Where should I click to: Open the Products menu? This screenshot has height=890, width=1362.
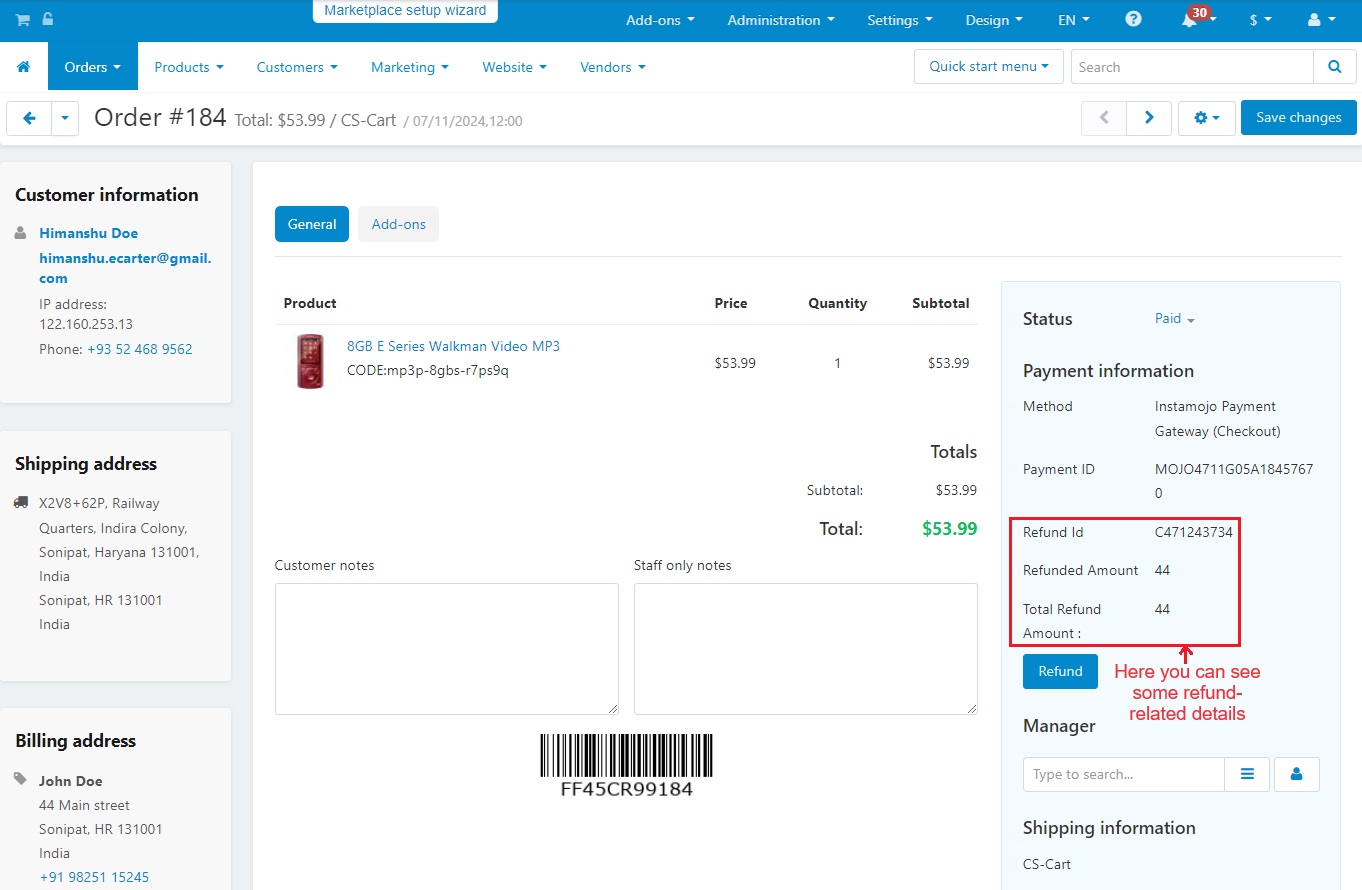pos(189,67)
